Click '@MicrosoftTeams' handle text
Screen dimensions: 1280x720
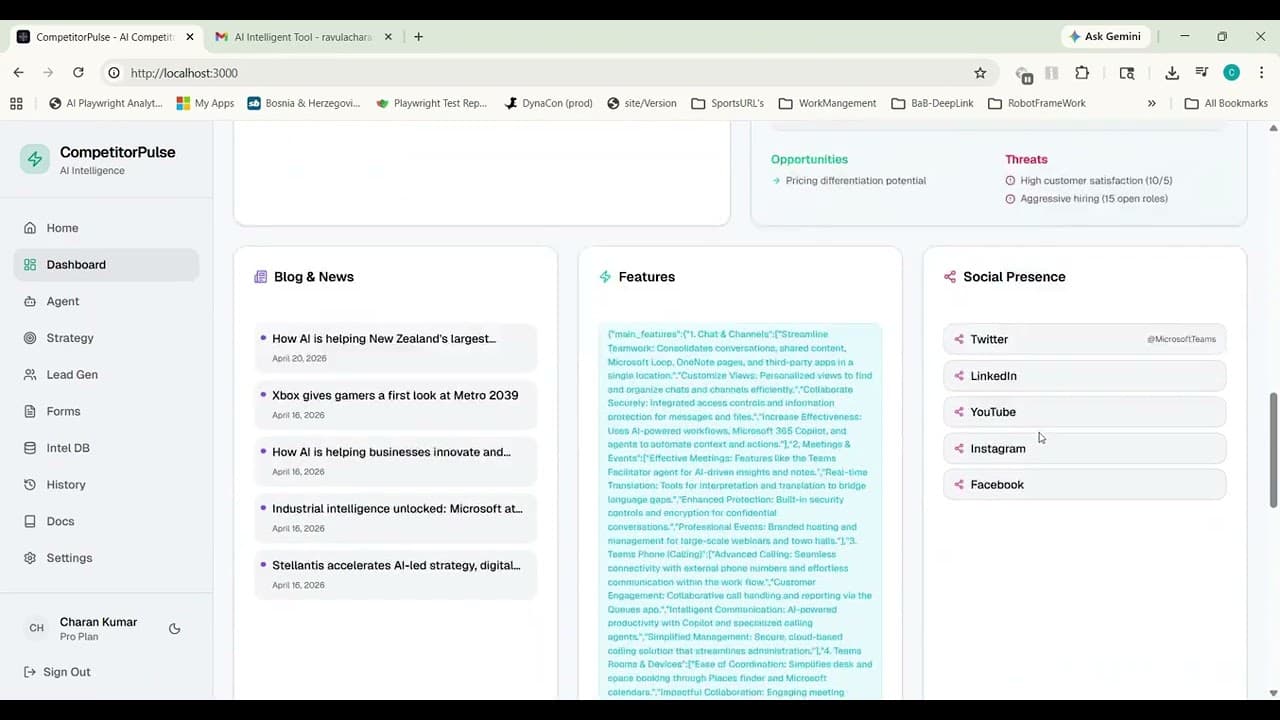coord(1181,339)
